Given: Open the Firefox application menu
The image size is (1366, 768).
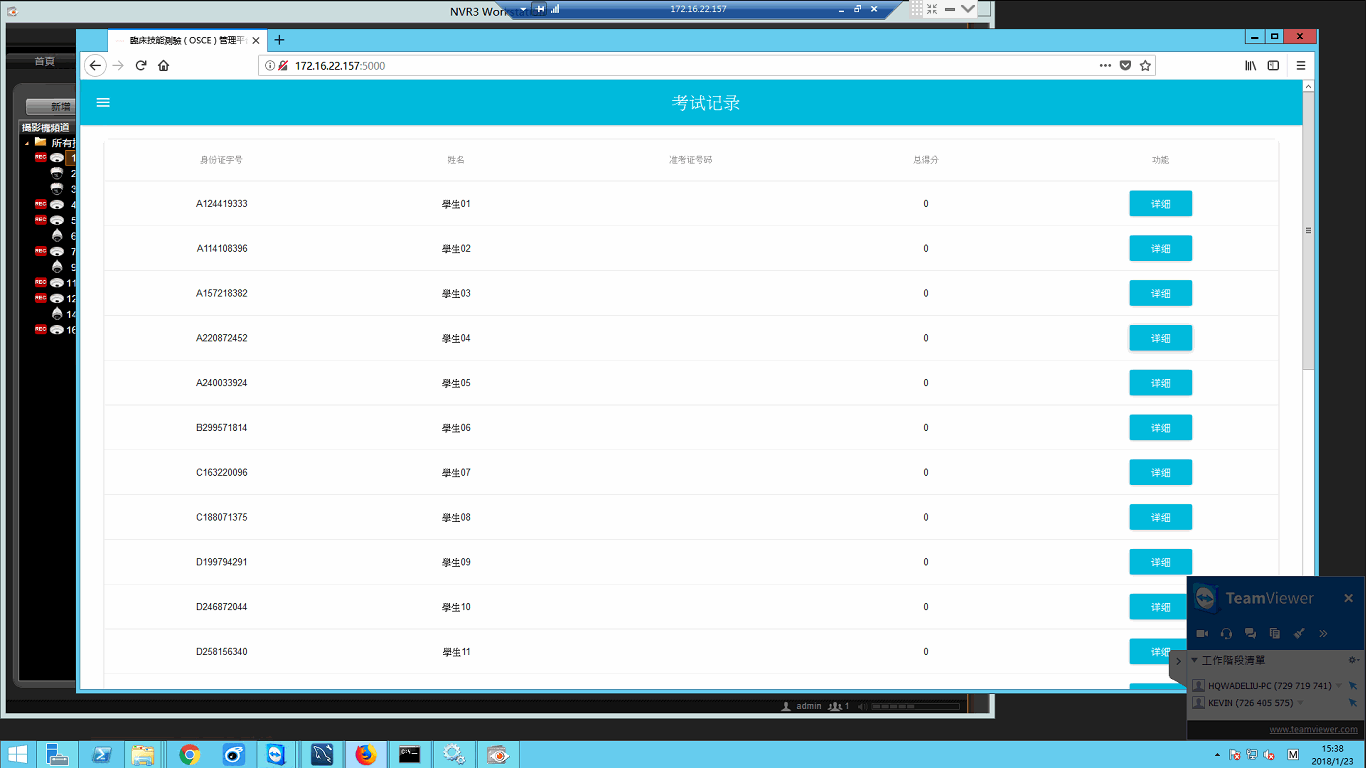Looking at the screenshot, I should click(1301, 66).
